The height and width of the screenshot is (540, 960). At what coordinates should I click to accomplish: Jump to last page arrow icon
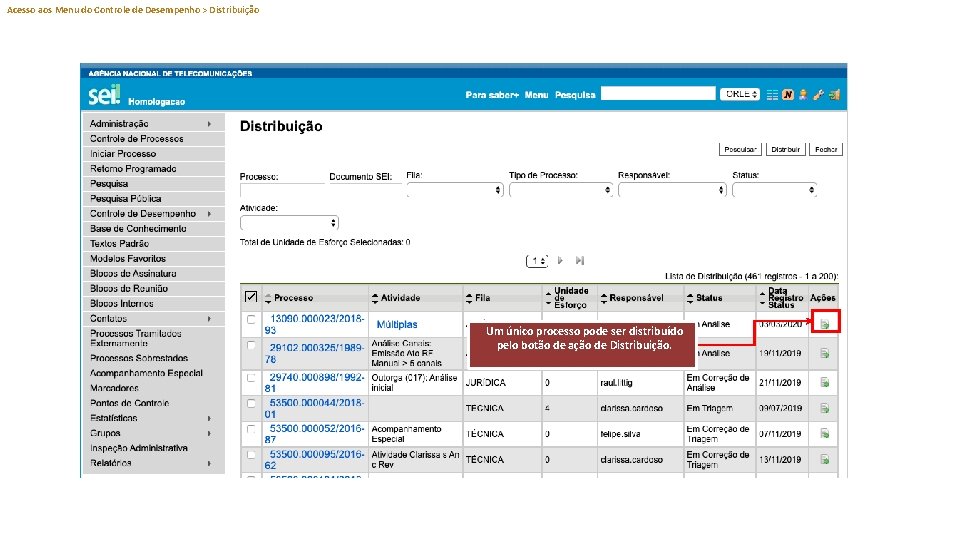580,261
